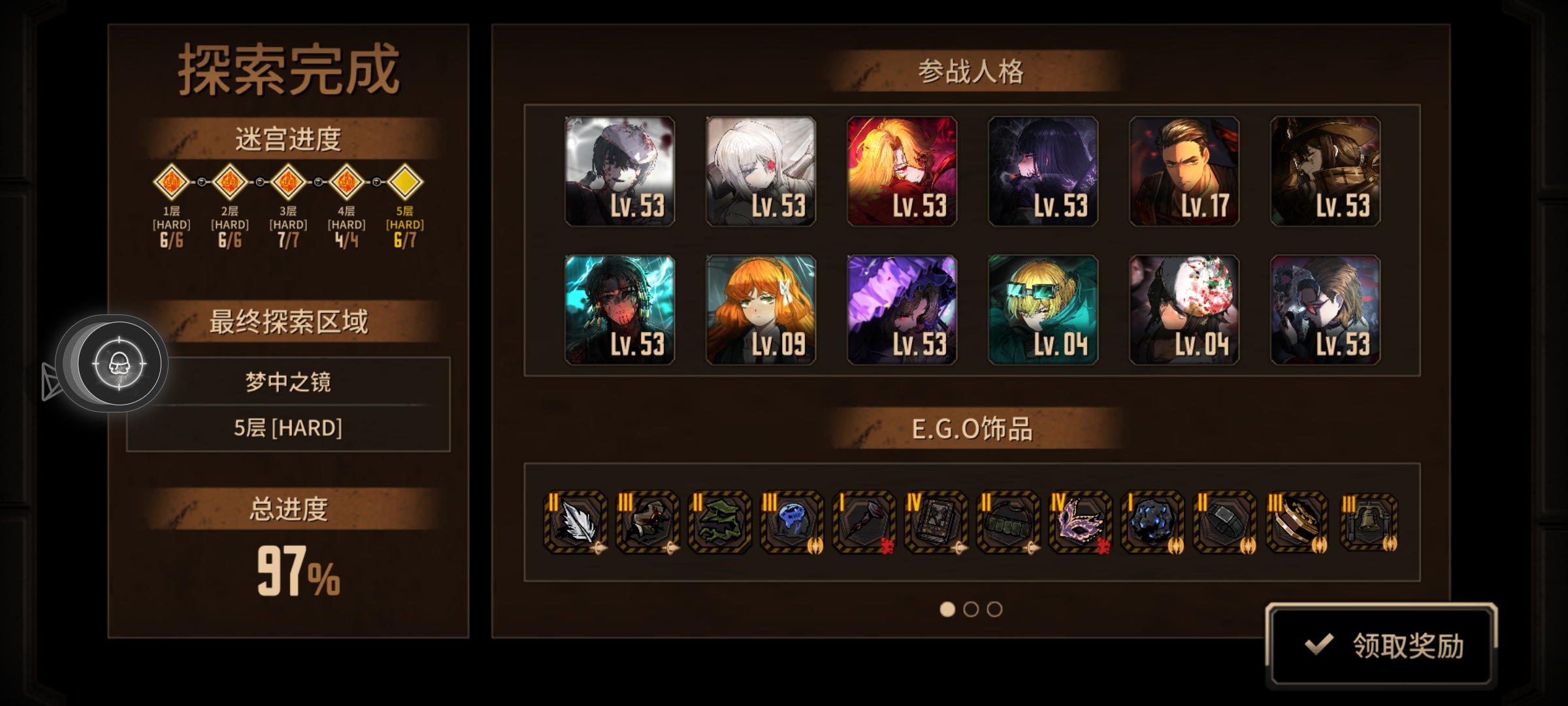The image size is (1568, 706).
Task: Click the framed book E.G.O gift
Action: click(936, 522)
